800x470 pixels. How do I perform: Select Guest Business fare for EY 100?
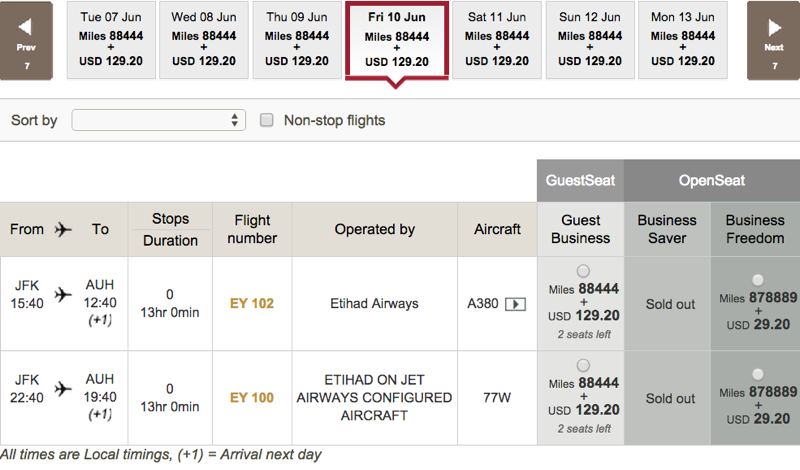tap(583, 365)
